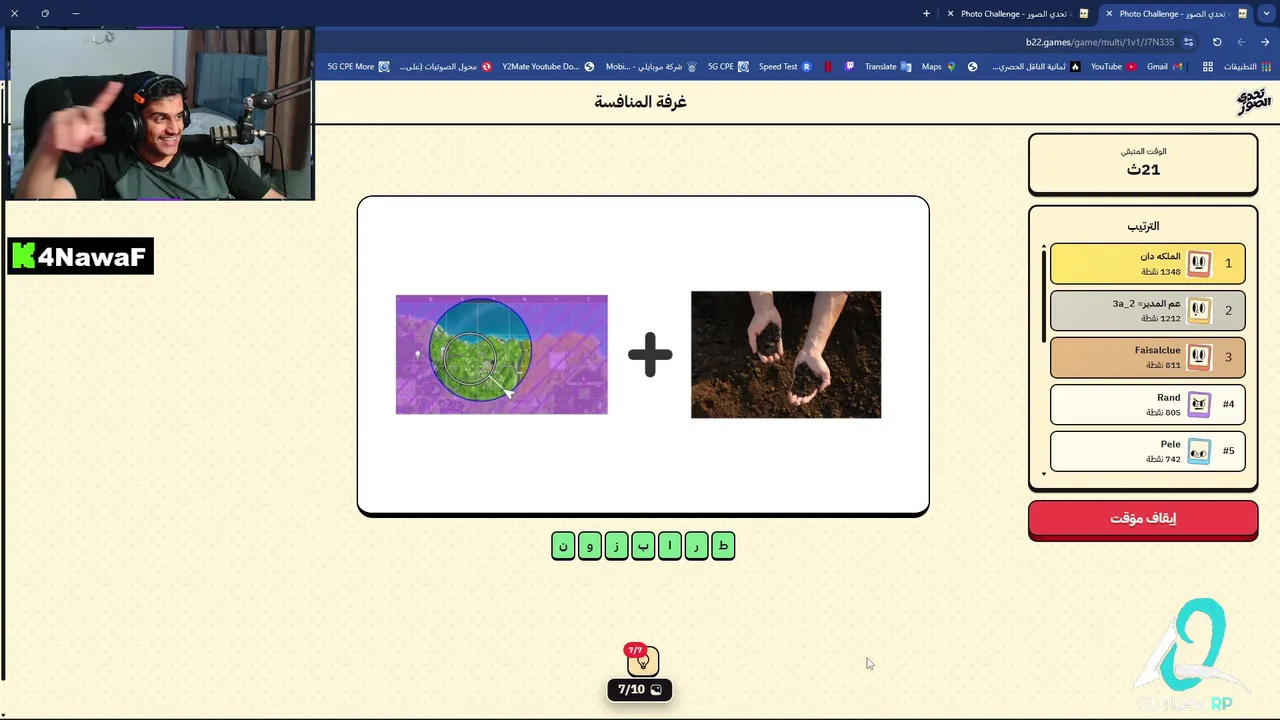Viewport: 1280px width, 720px height.
Task: Open a new browser tab
Action: coord(926,14)
